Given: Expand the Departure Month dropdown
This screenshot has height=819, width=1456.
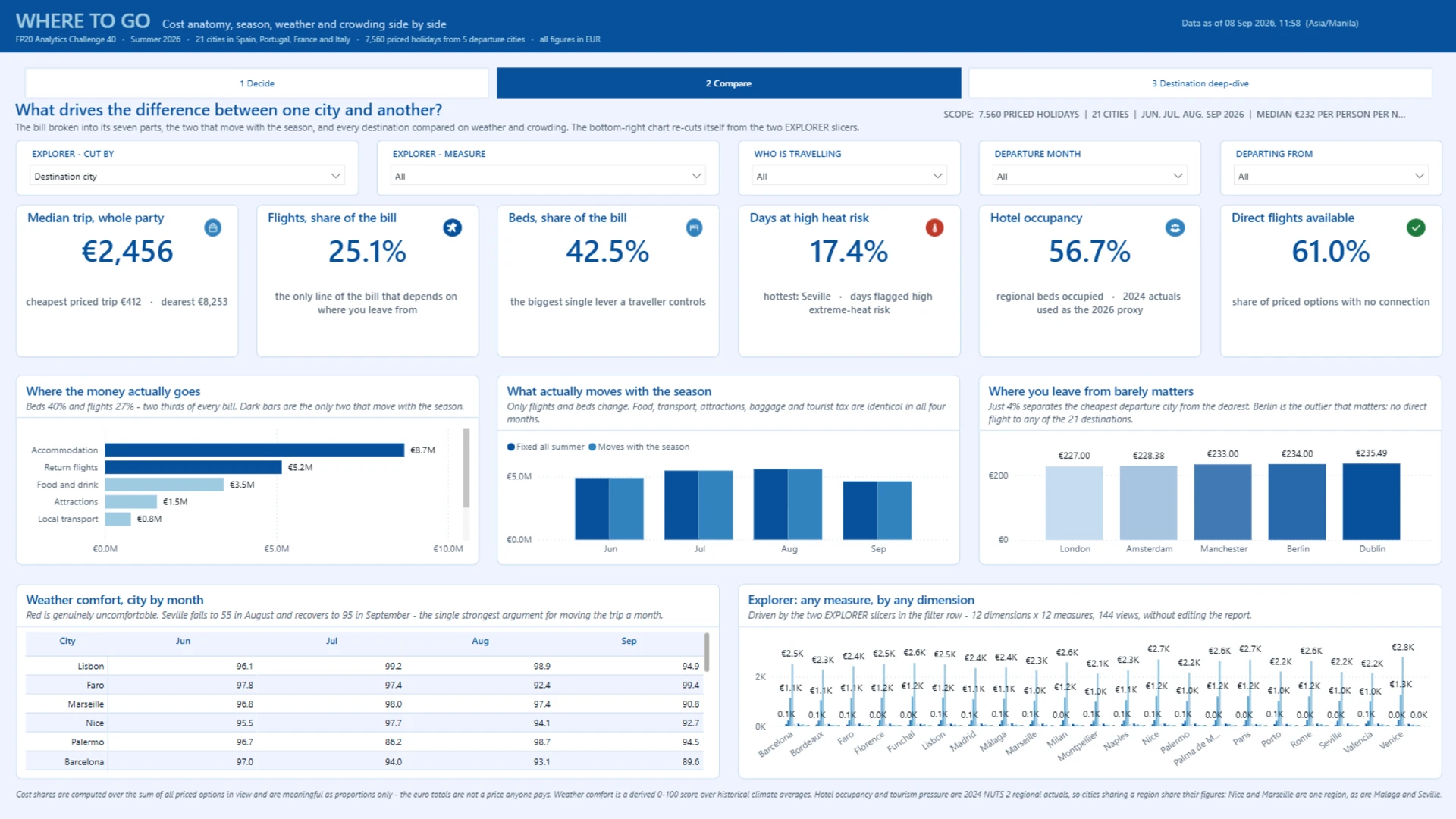Looking at the screenshot, I should (1090, 176).
